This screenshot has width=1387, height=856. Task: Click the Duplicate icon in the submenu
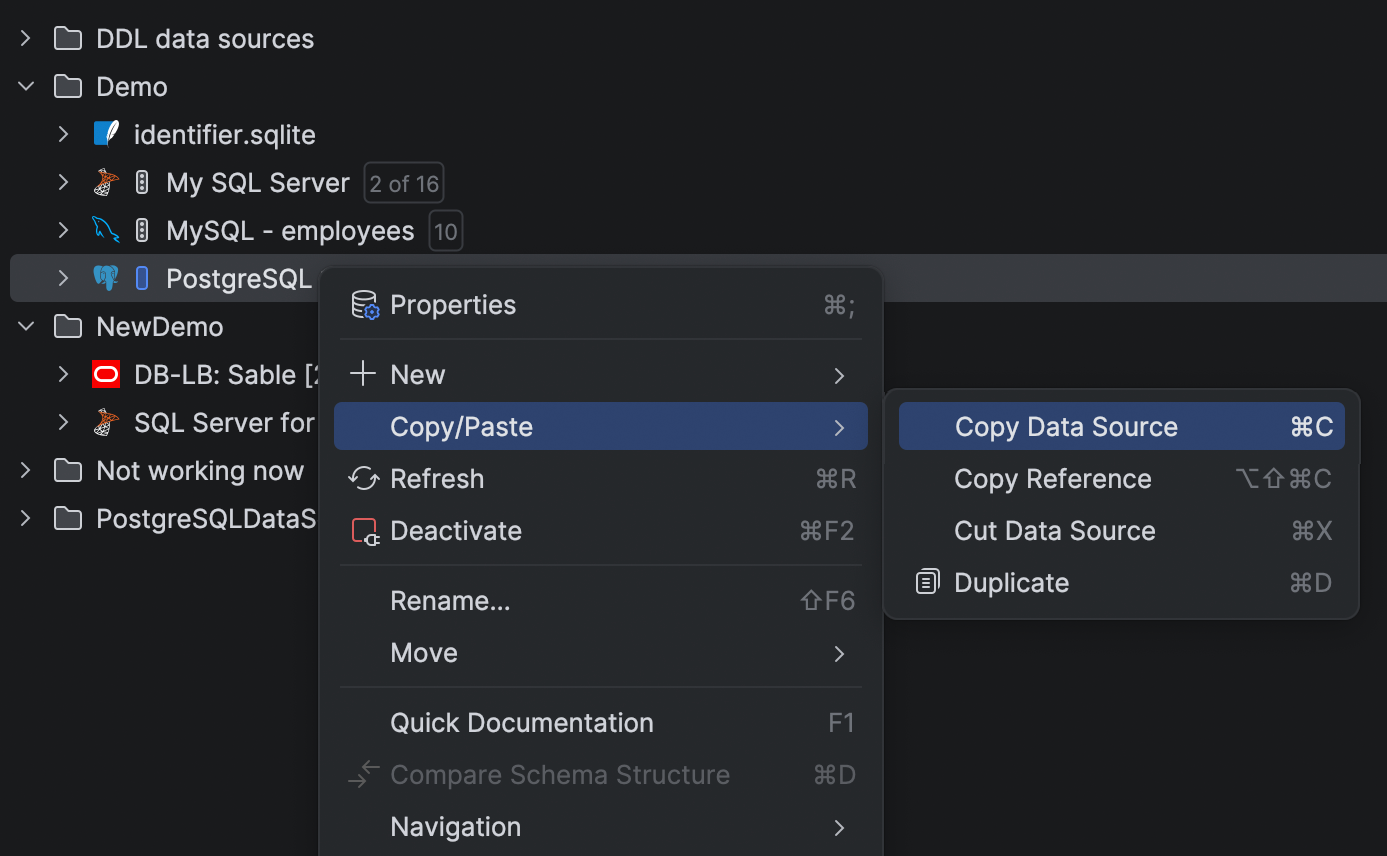pos(928,582)
